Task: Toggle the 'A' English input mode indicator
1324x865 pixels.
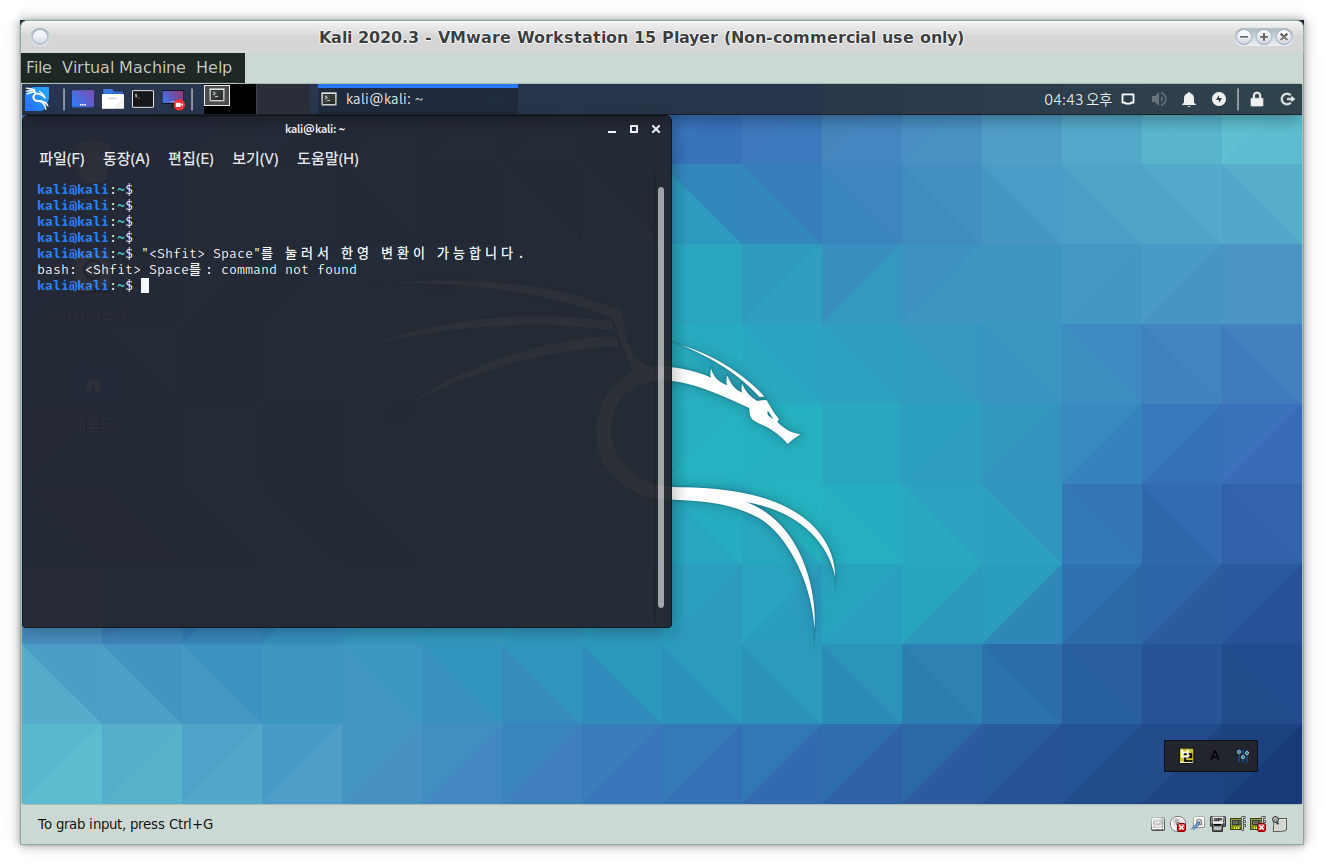Action: (1215, 756)
